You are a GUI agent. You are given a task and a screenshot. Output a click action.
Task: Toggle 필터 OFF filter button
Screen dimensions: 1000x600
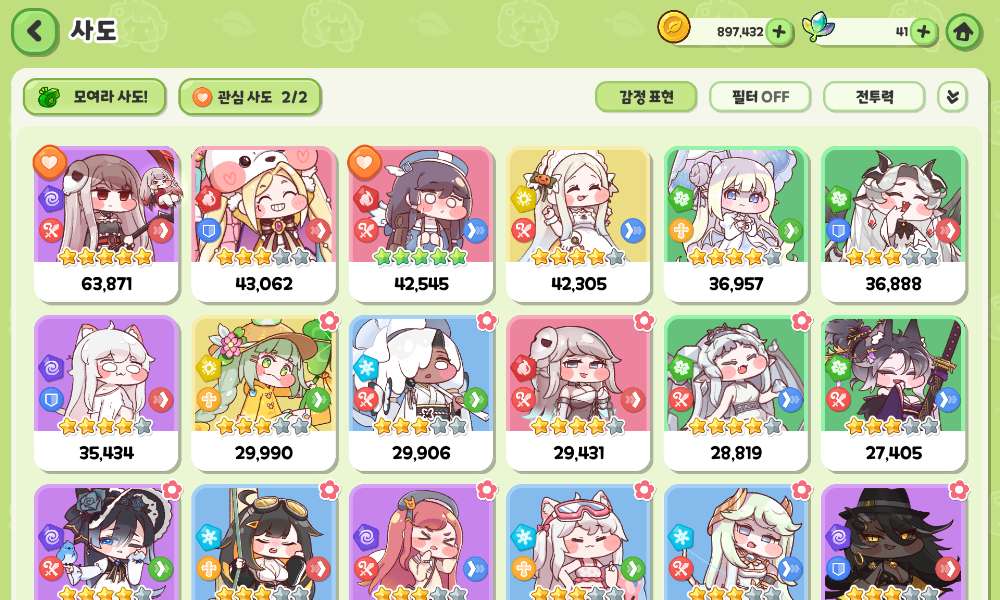coord(760,97)
